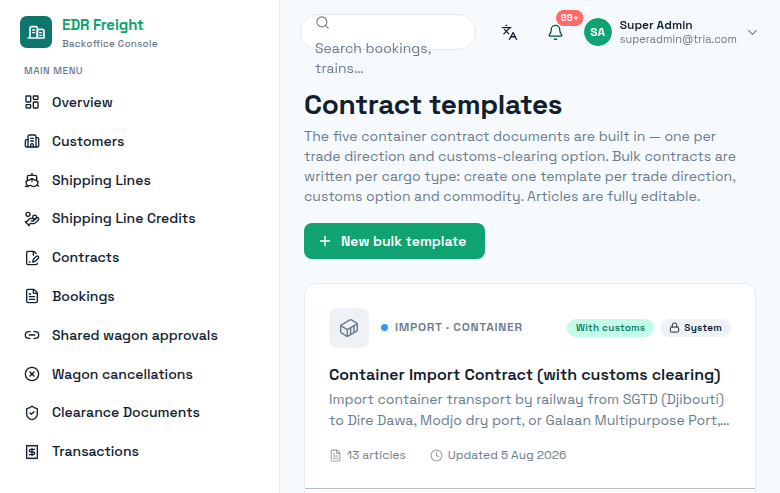The height and width of the screenshot is (493, 780).
Task: Click the Wagon cancellations circled-x icon
Action: tap(32, 374)
